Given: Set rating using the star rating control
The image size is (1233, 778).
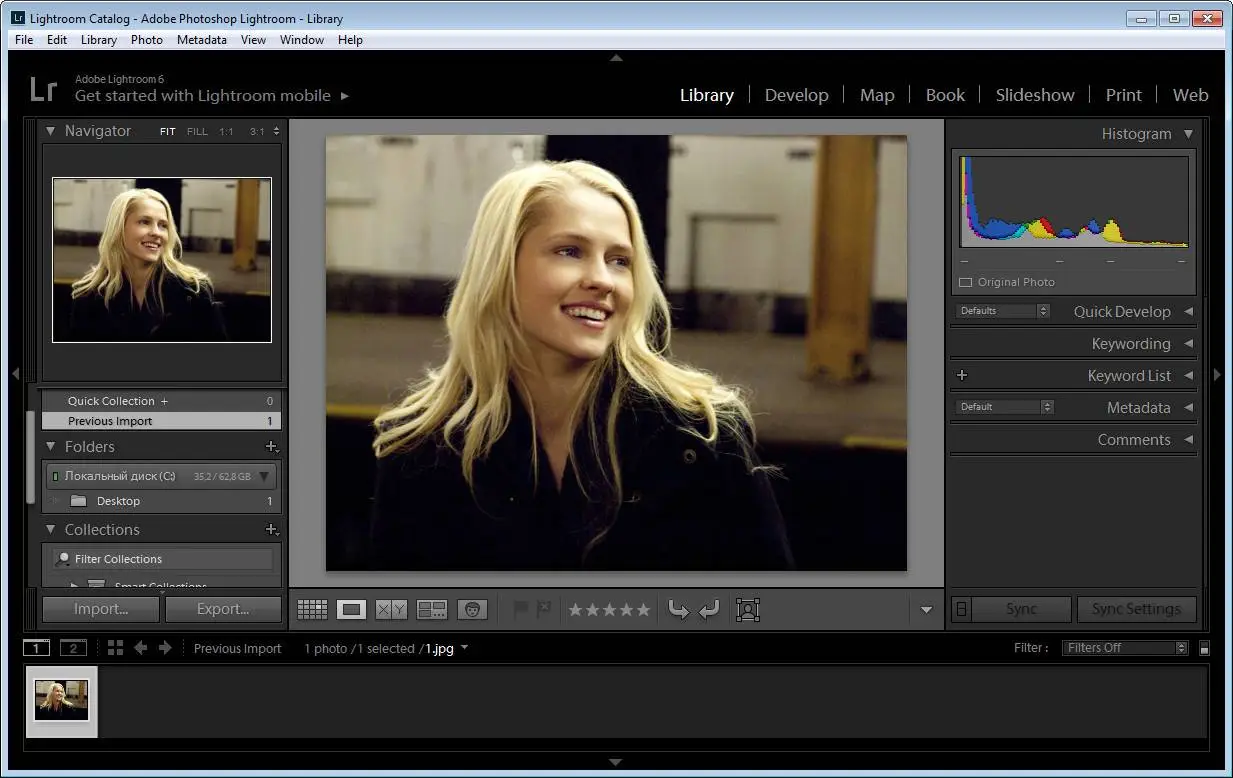Looking at the screenshot, I should tap(609, 609).
